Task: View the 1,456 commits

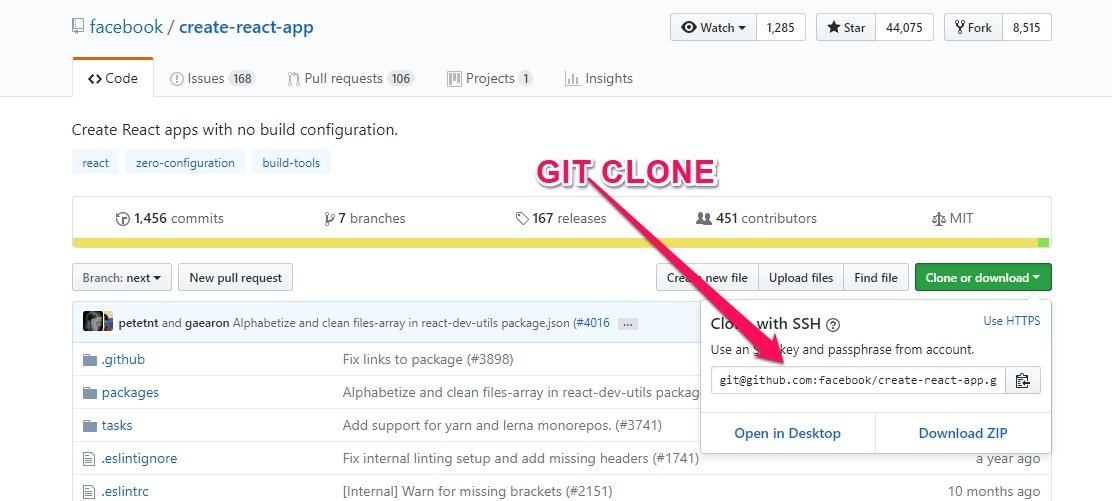Action: click(169, 219)
